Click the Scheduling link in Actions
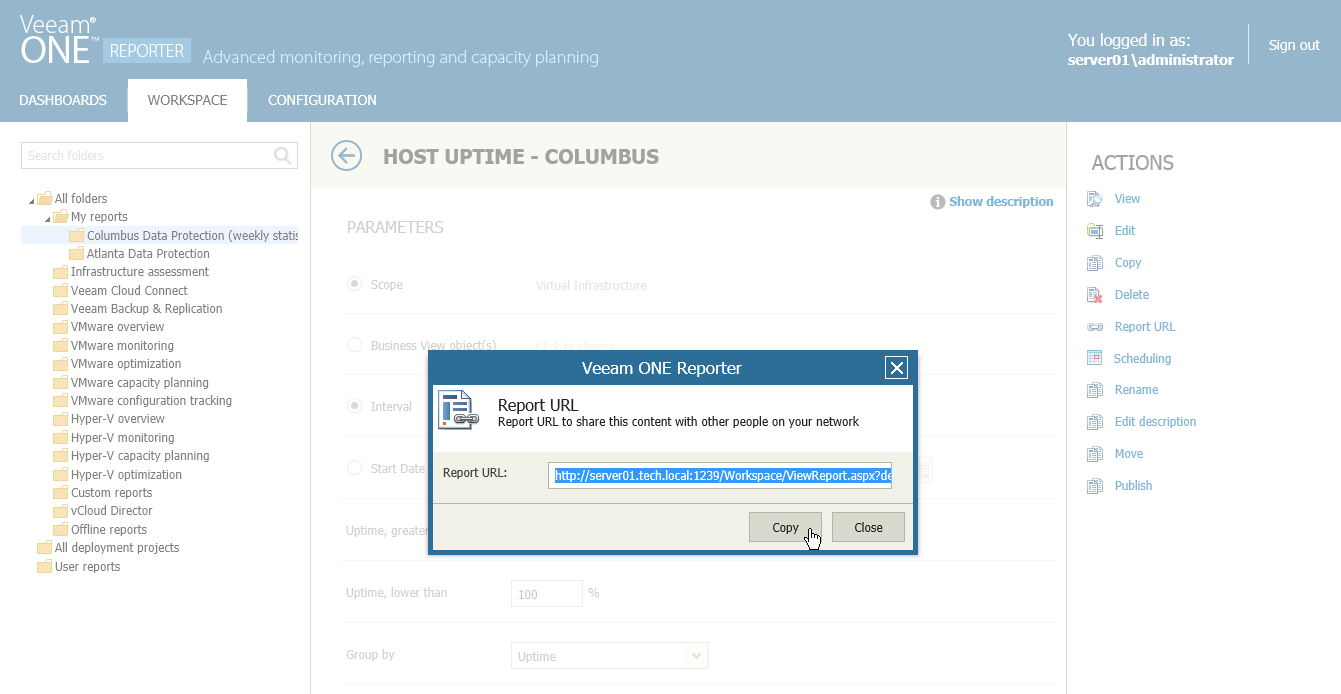This screenshot has height=694, width=1341. [1142, 358]
